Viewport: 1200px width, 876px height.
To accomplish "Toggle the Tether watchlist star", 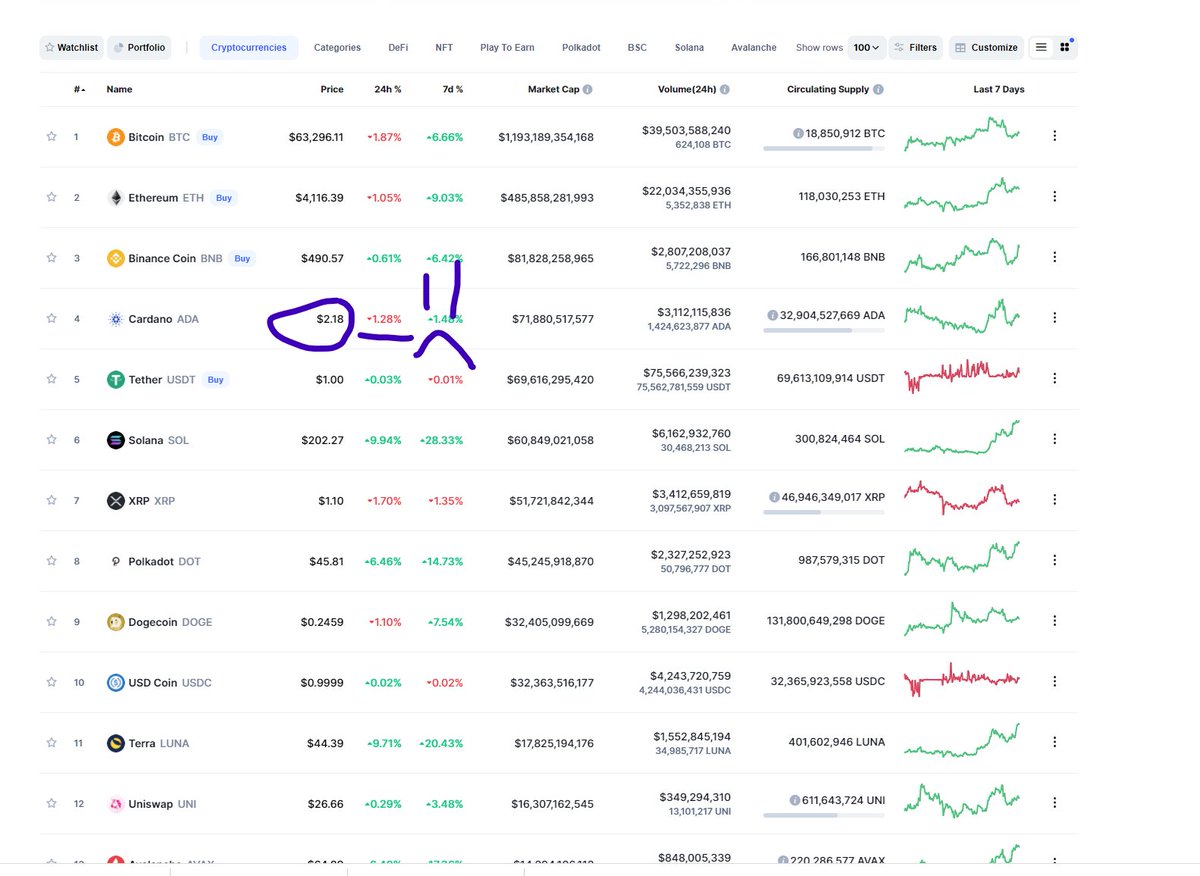I will (x=51, y=379).
